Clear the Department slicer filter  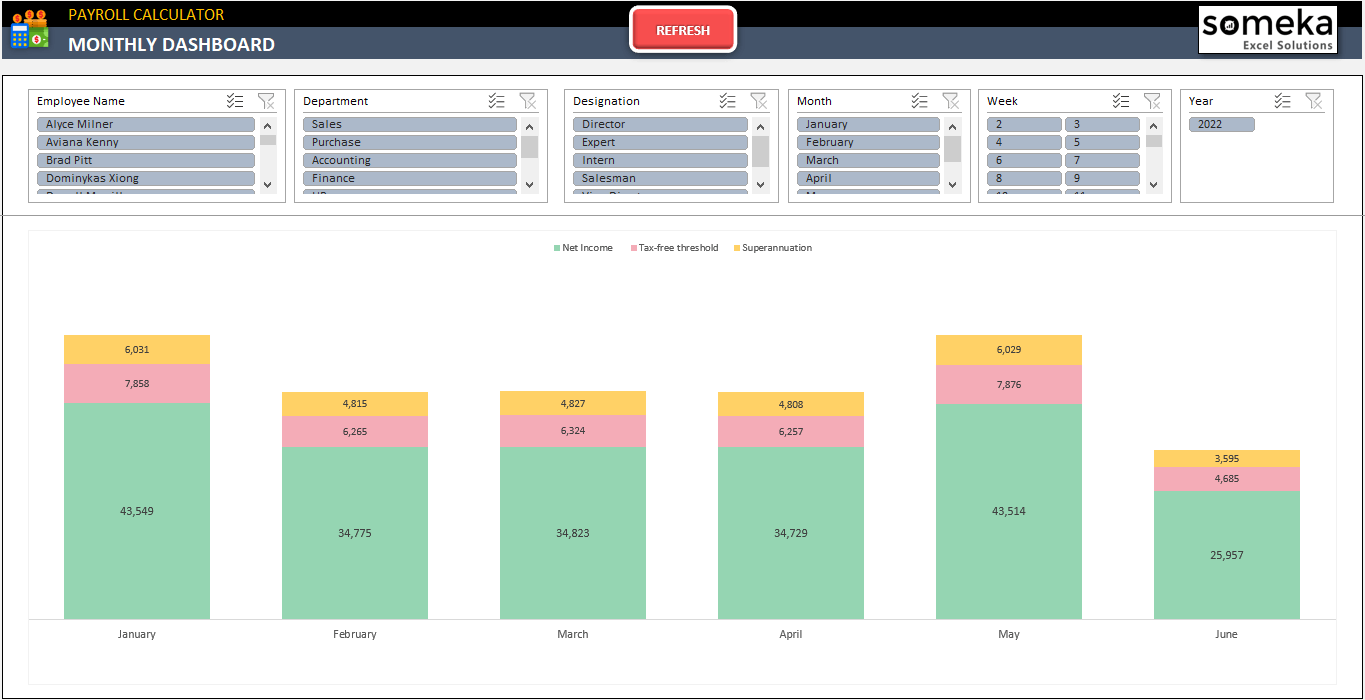[528, 100]
